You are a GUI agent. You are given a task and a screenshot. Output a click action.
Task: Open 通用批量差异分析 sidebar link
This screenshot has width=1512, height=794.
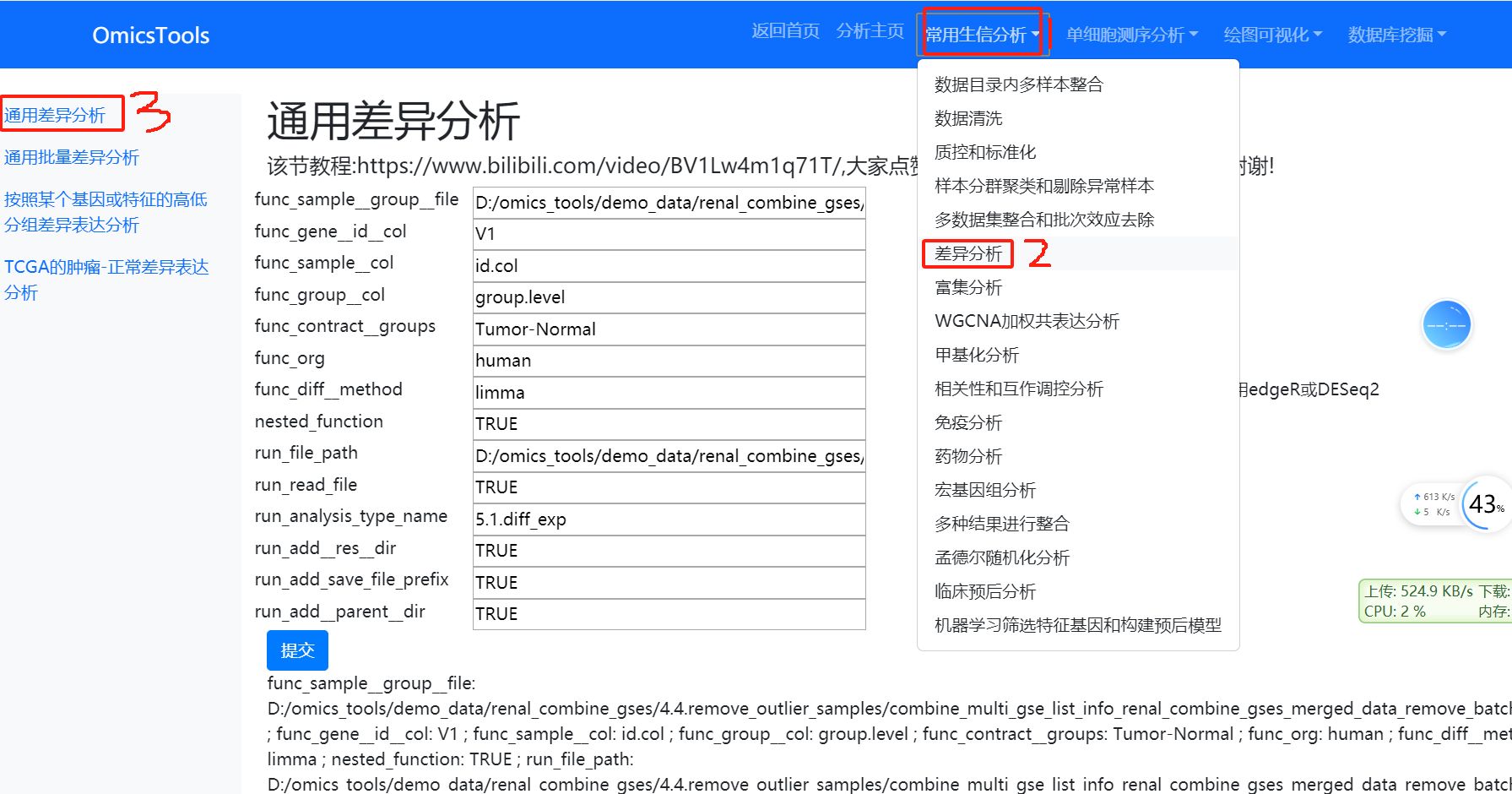[x=72, y=157]
